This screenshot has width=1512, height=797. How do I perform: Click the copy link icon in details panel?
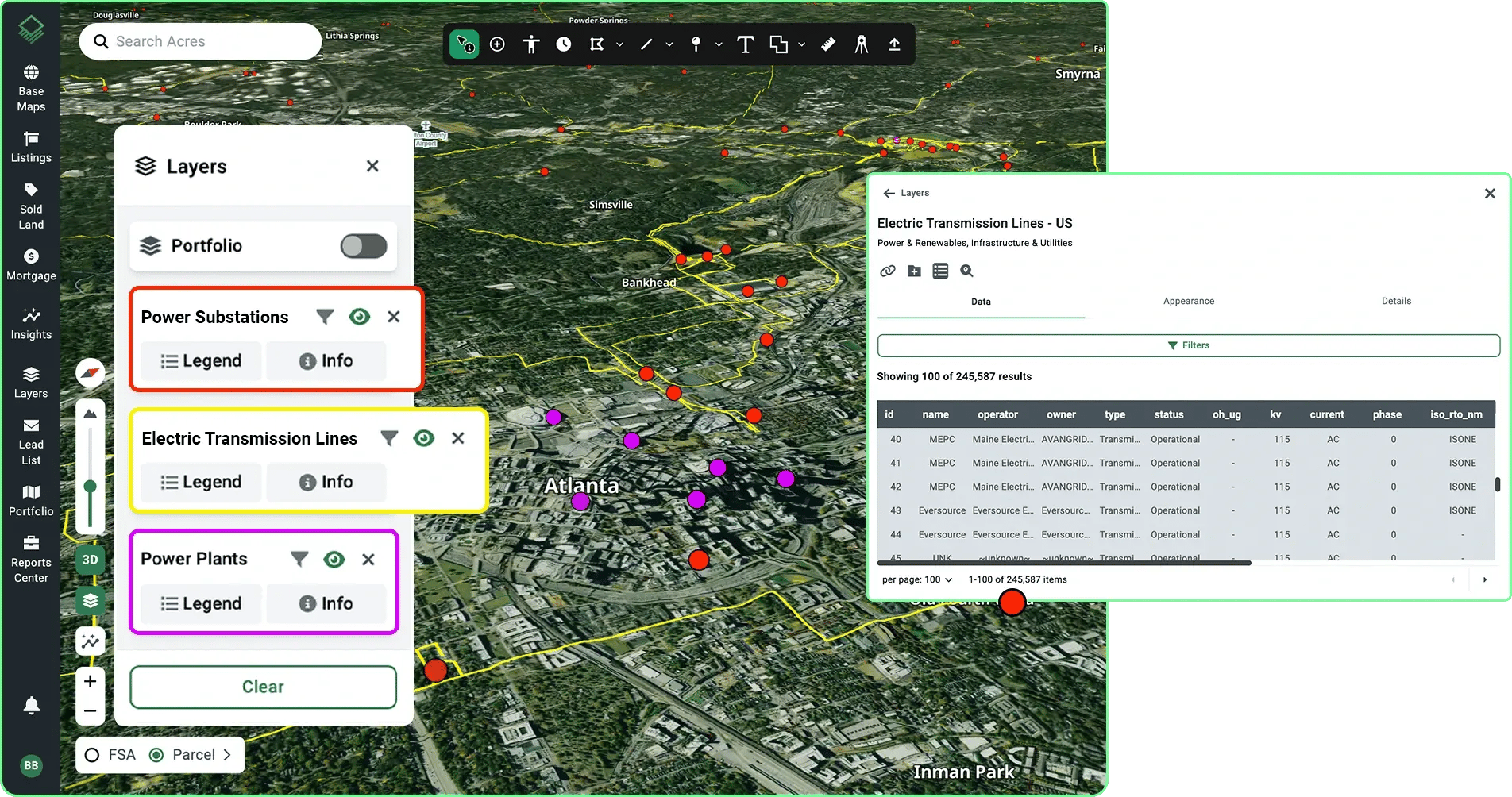888,271
